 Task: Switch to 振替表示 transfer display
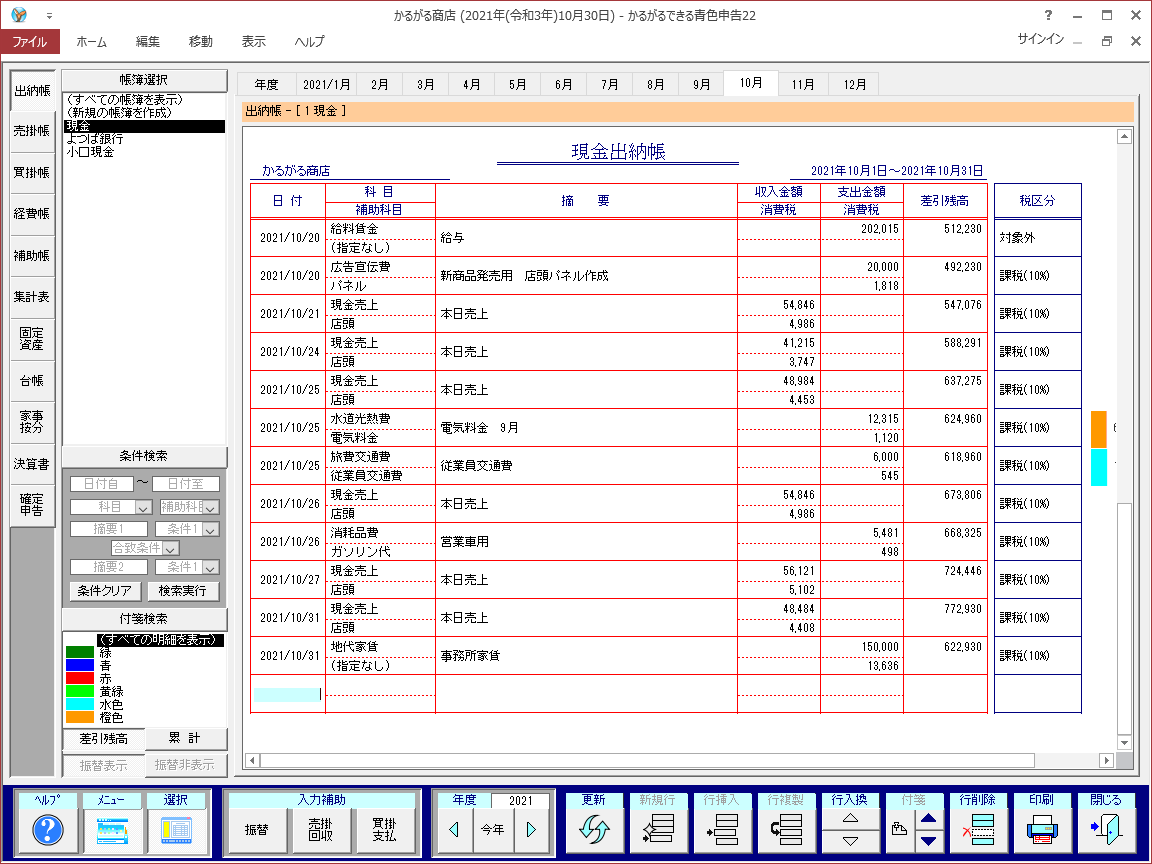click(x=104, y=766)
